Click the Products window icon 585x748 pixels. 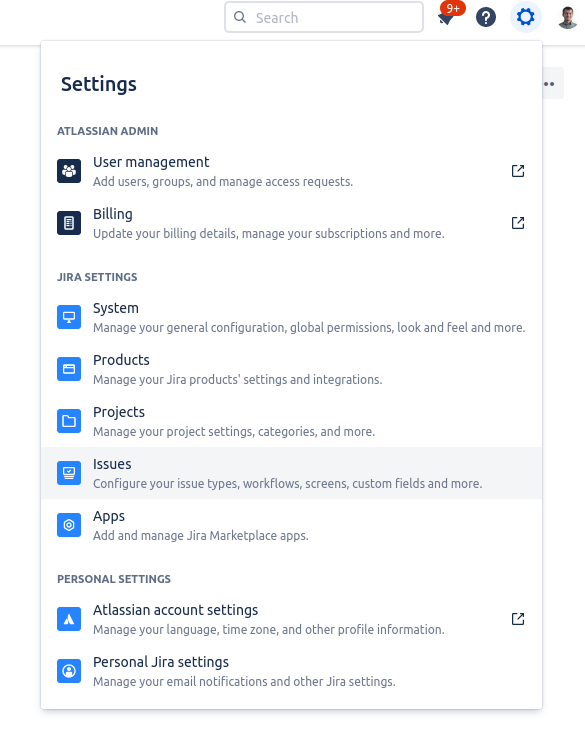(x=69, y=369)
